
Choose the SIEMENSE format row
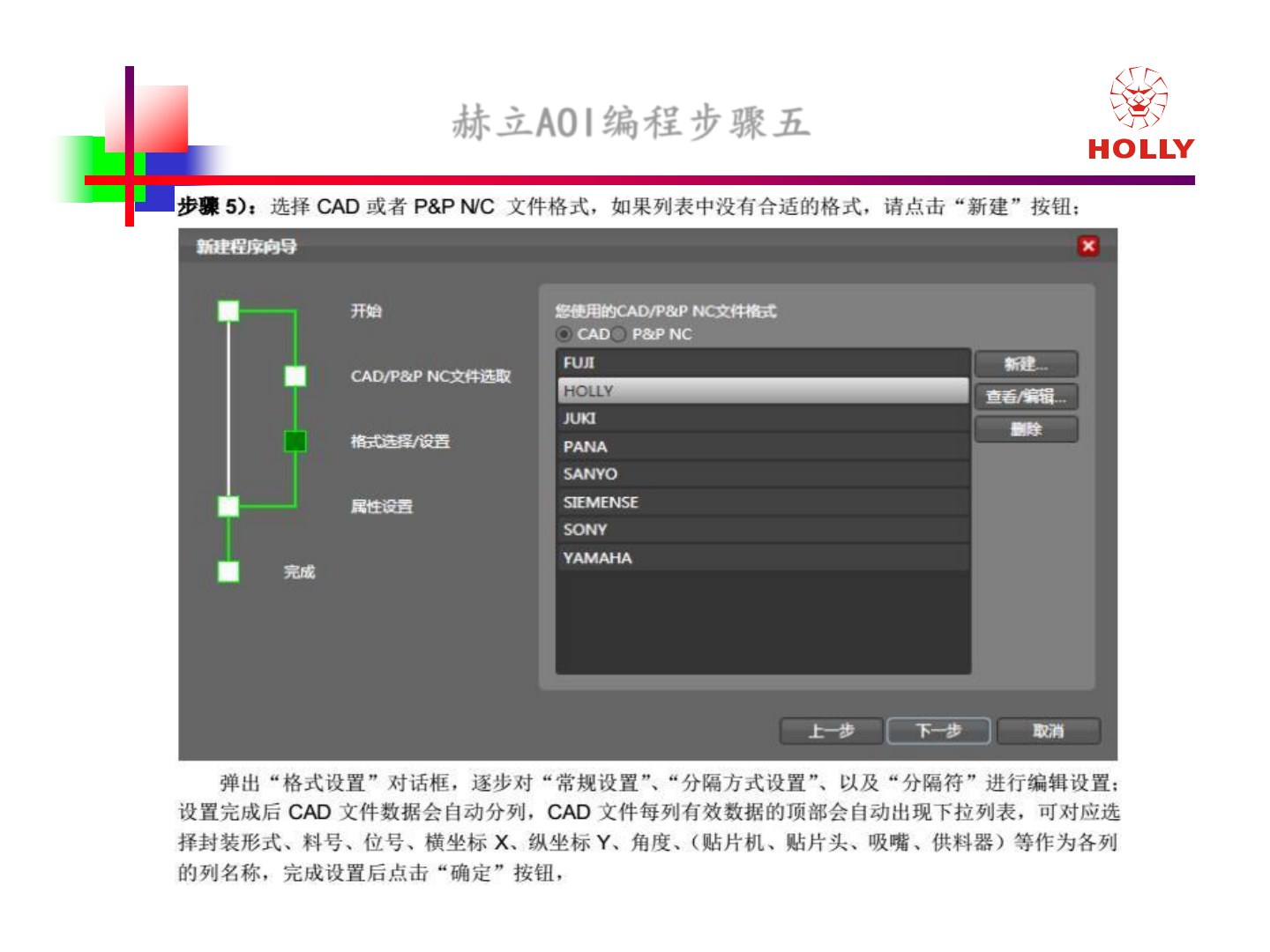click(x=763, y=502)
